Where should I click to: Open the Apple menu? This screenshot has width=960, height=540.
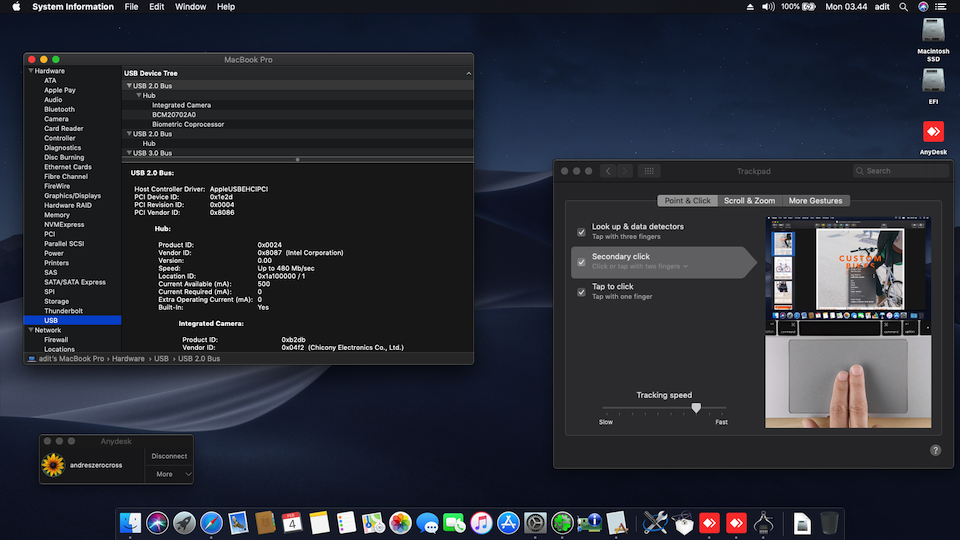[17, 7]
